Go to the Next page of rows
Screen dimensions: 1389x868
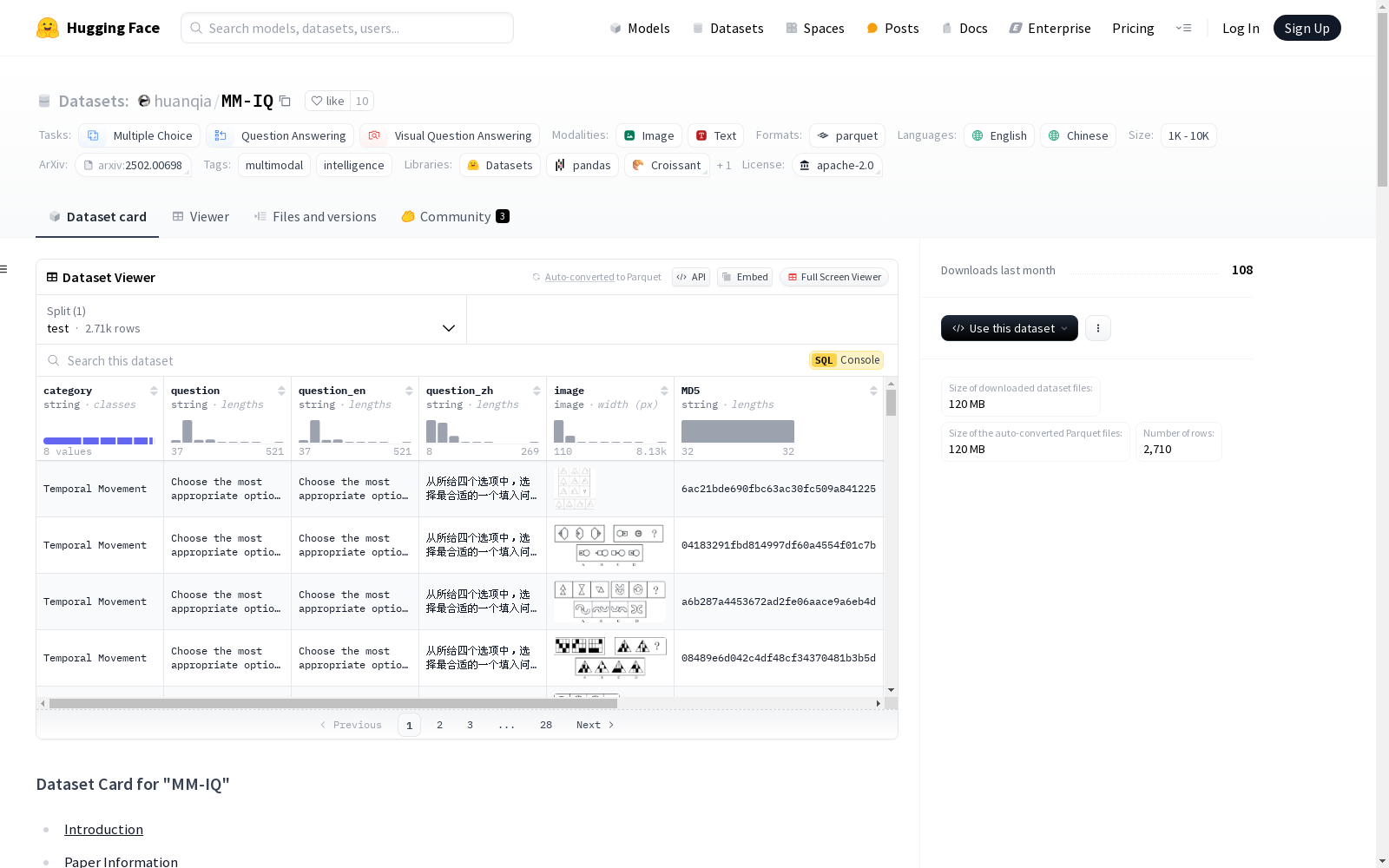[596, 725]
